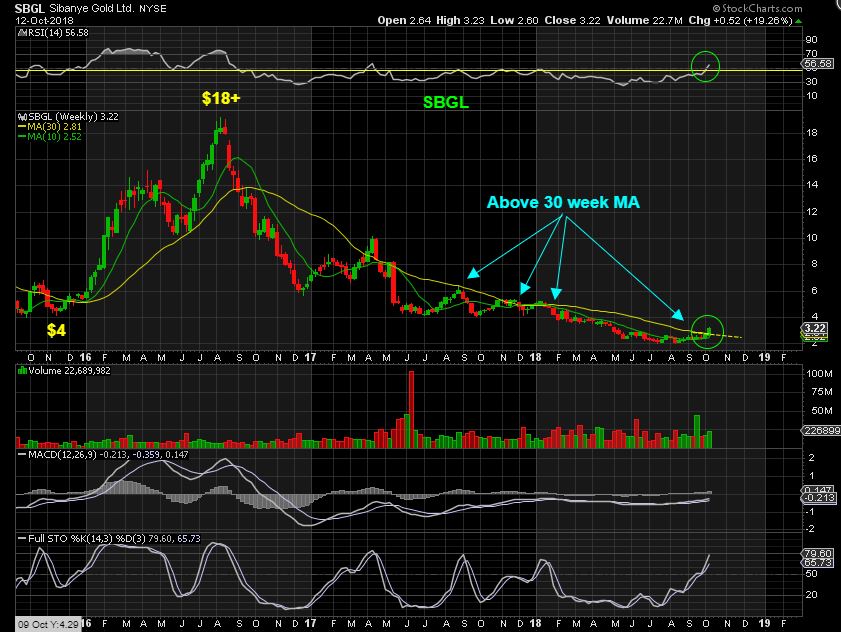Click the Volume 22.7M header value
The width and height of the screenshot is (841, 632).
click(x=645, y=20)
